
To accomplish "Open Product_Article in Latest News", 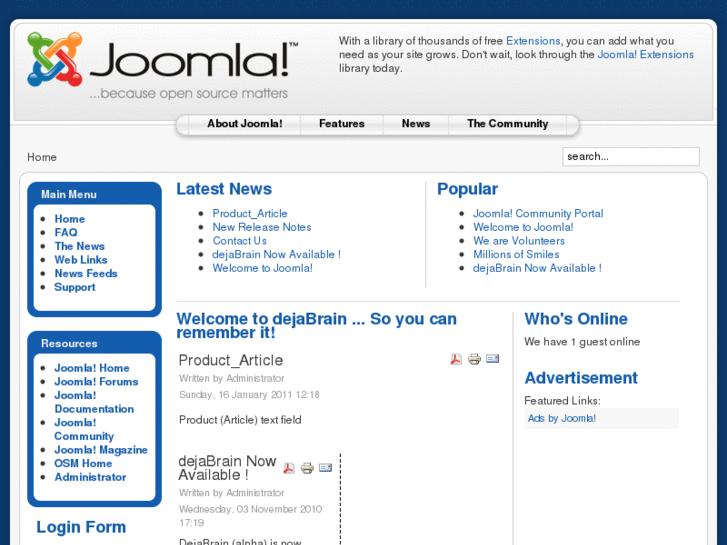I will [x=250, y=213].
